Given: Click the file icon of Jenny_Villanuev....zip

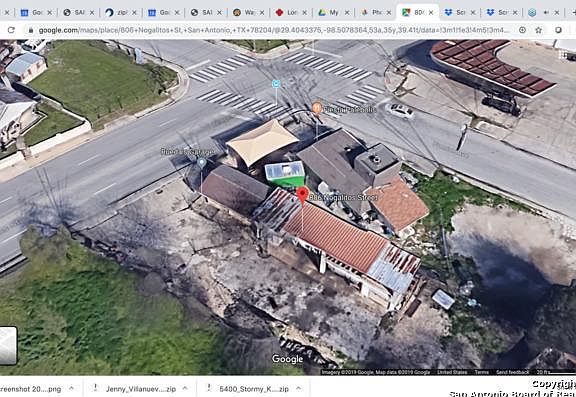Looking at the screenshot, I should [x=96, y=388].
